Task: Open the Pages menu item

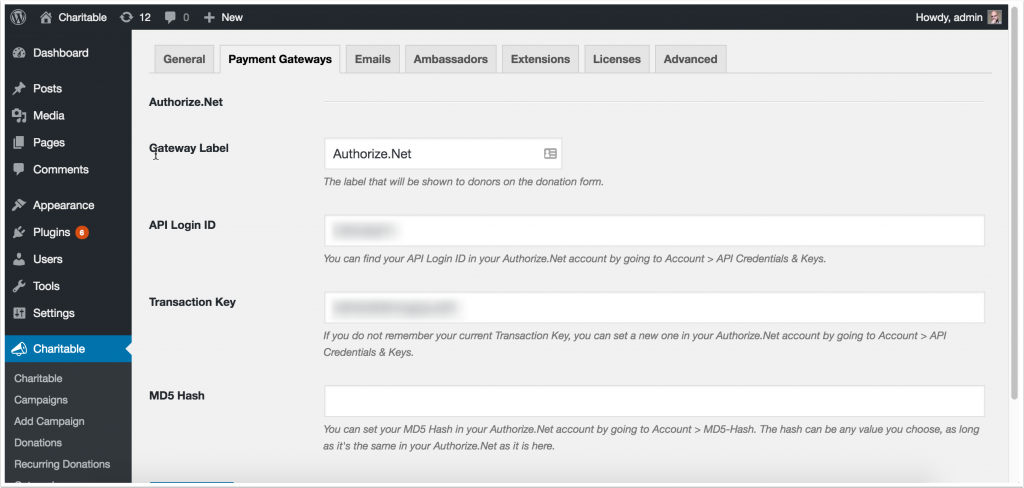Action: pyautogui.click(x=68, y=142)
